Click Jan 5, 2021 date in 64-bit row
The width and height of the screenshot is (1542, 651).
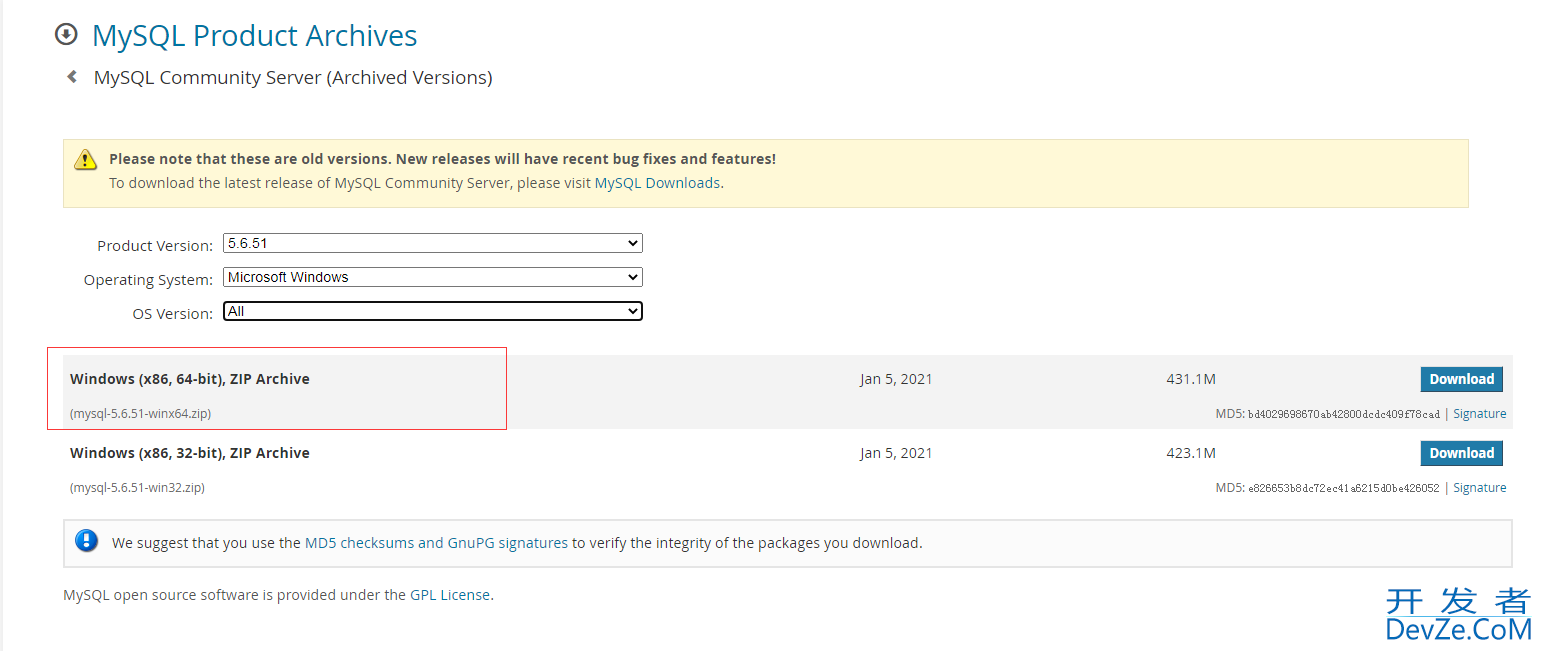tap(896, 379)
